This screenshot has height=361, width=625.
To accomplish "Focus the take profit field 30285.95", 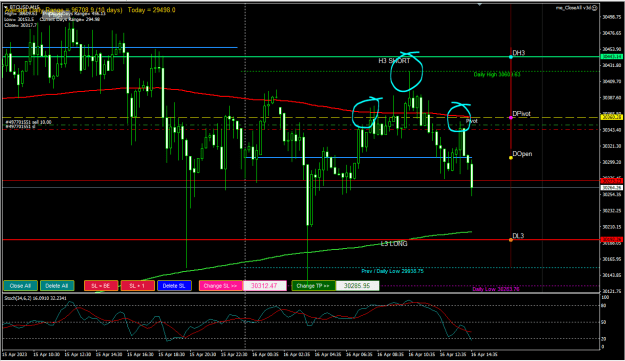I will coord(357,286).
